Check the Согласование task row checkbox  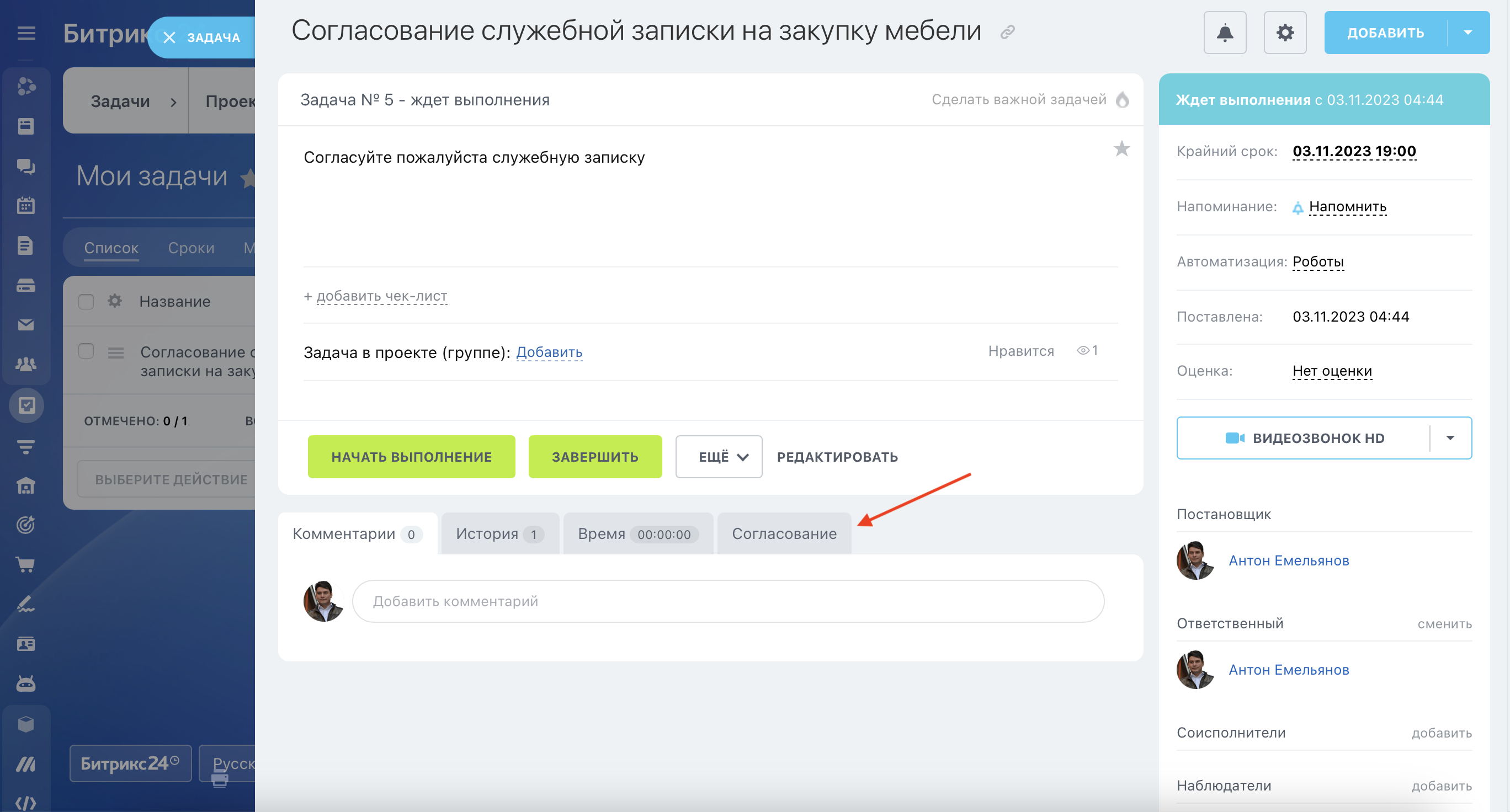(86, 351)
